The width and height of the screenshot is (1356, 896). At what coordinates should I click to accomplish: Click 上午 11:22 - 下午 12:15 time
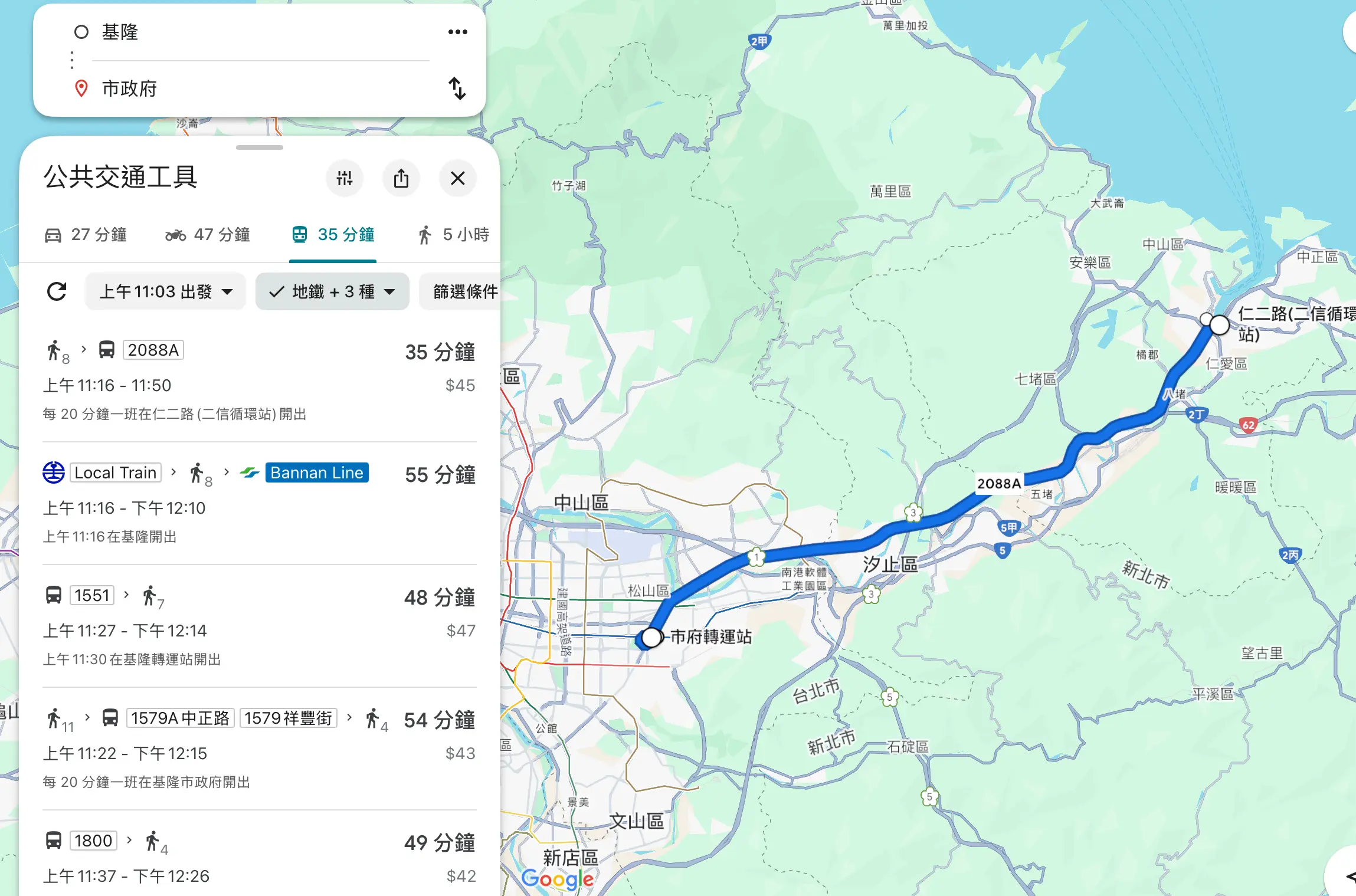pos(125,753)
